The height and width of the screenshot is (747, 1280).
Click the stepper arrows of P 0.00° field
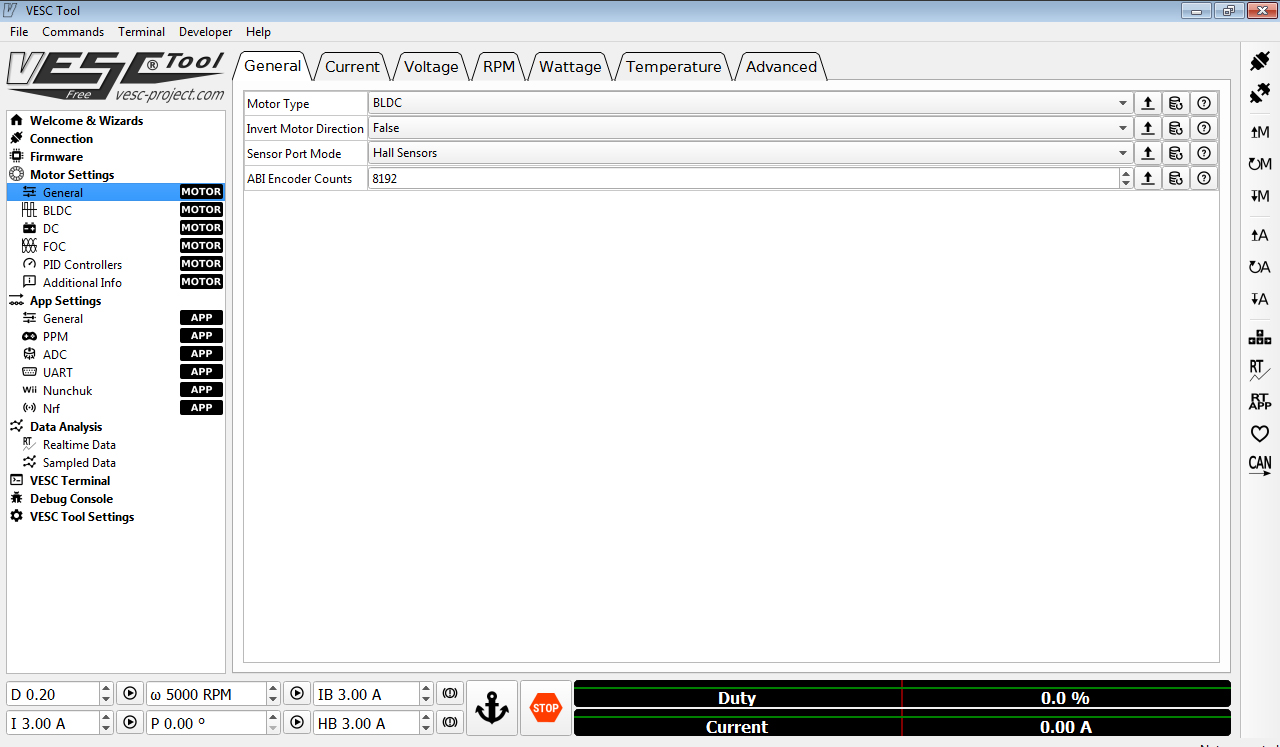coord(273,722)
